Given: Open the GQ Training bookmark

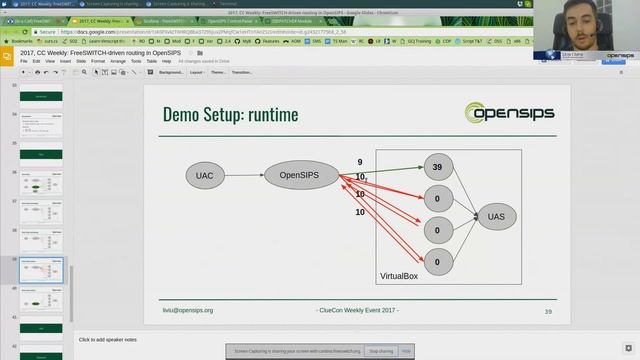Looking at the screenshot, I should click(x=416, y=41).
